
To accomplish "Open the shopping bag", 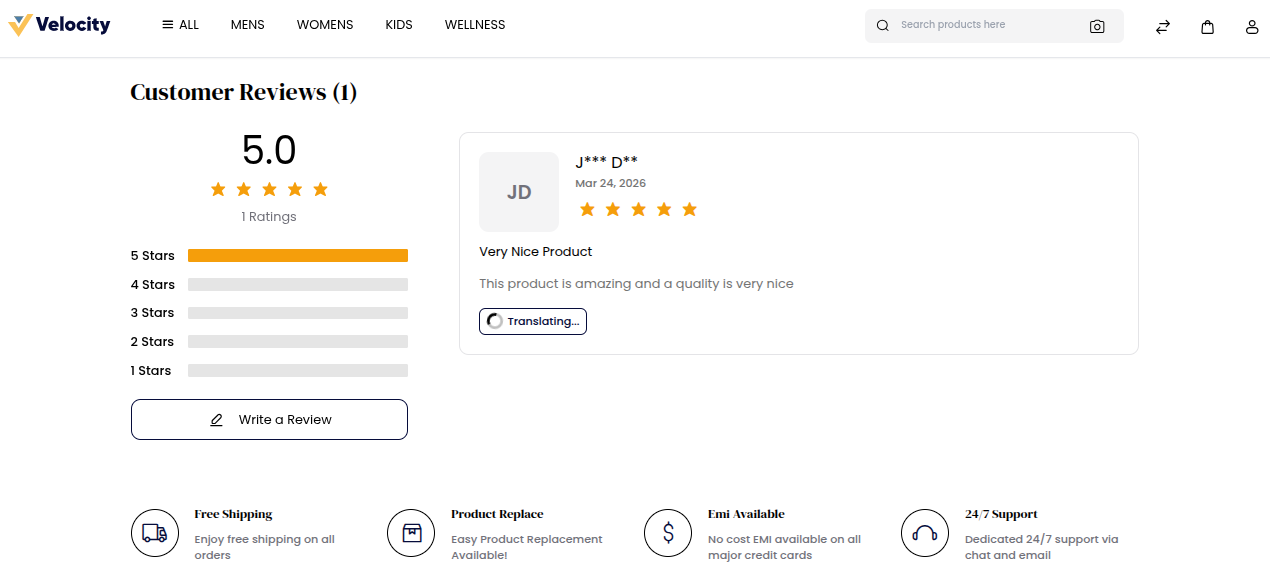I will pos(1208,27).
